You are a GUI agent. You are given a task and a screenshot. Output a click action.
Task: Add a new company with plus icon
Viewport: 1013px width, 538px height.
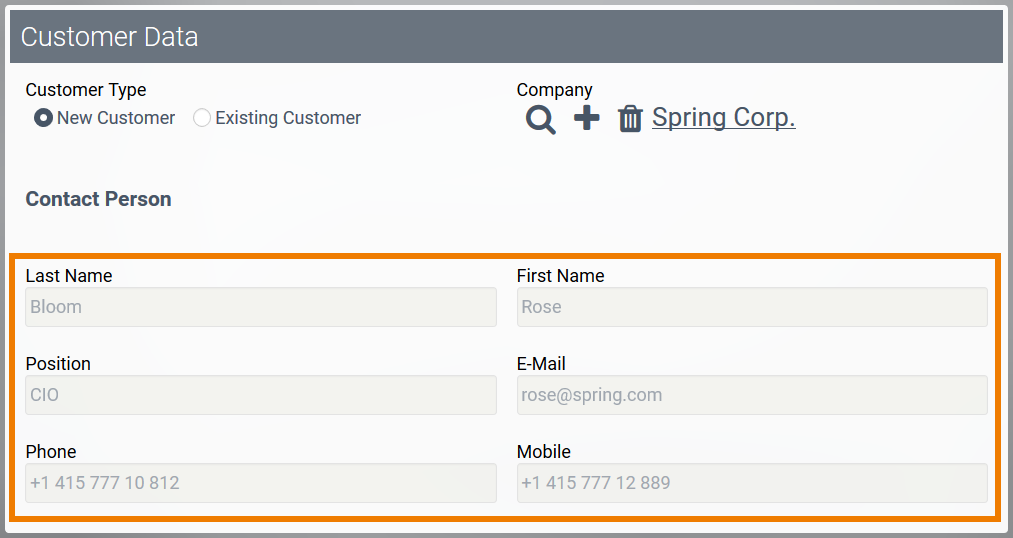point(587,119)
